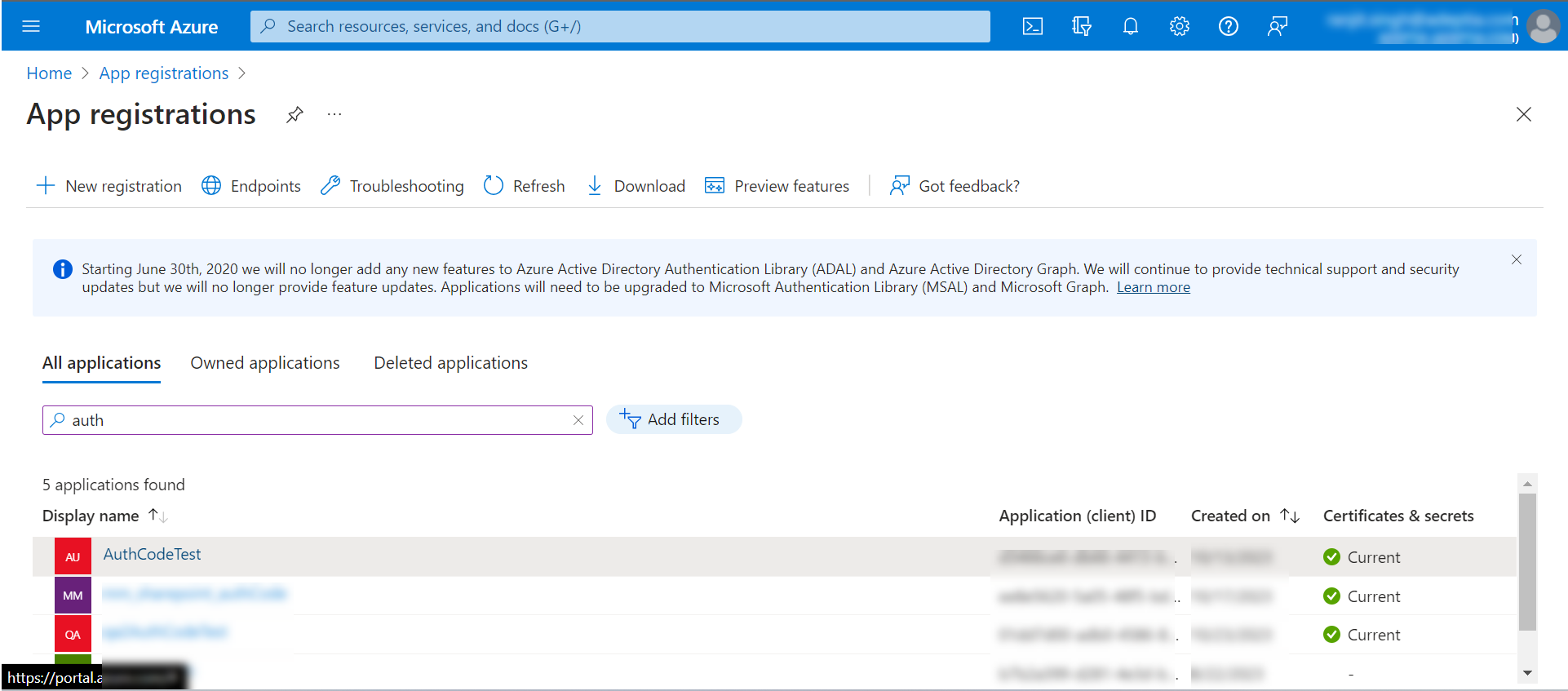Viewport: 1568px width, 691px height.
Task: Open the Directories and subscriptions filter icon
Action: [1081, 26]
